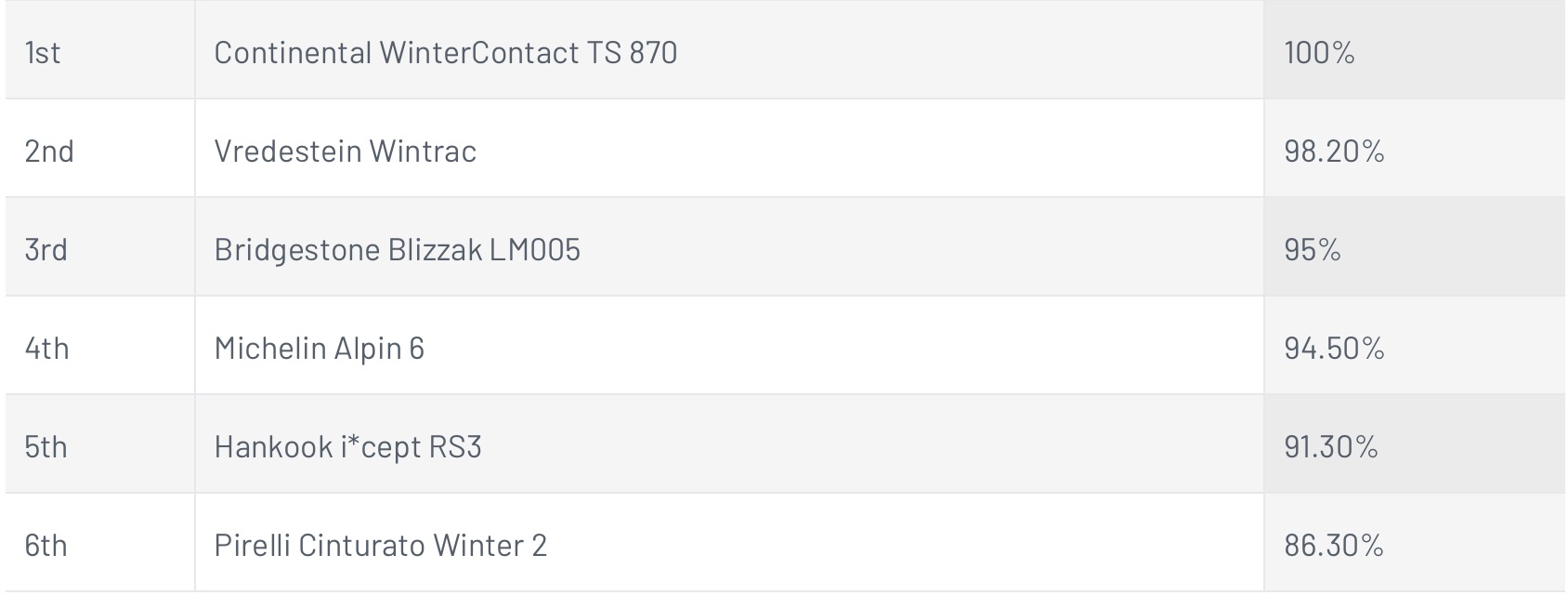This screenshot has width=1568, height=595.
Task: Click the 98.20% score cell
Action: [1414, 149]
